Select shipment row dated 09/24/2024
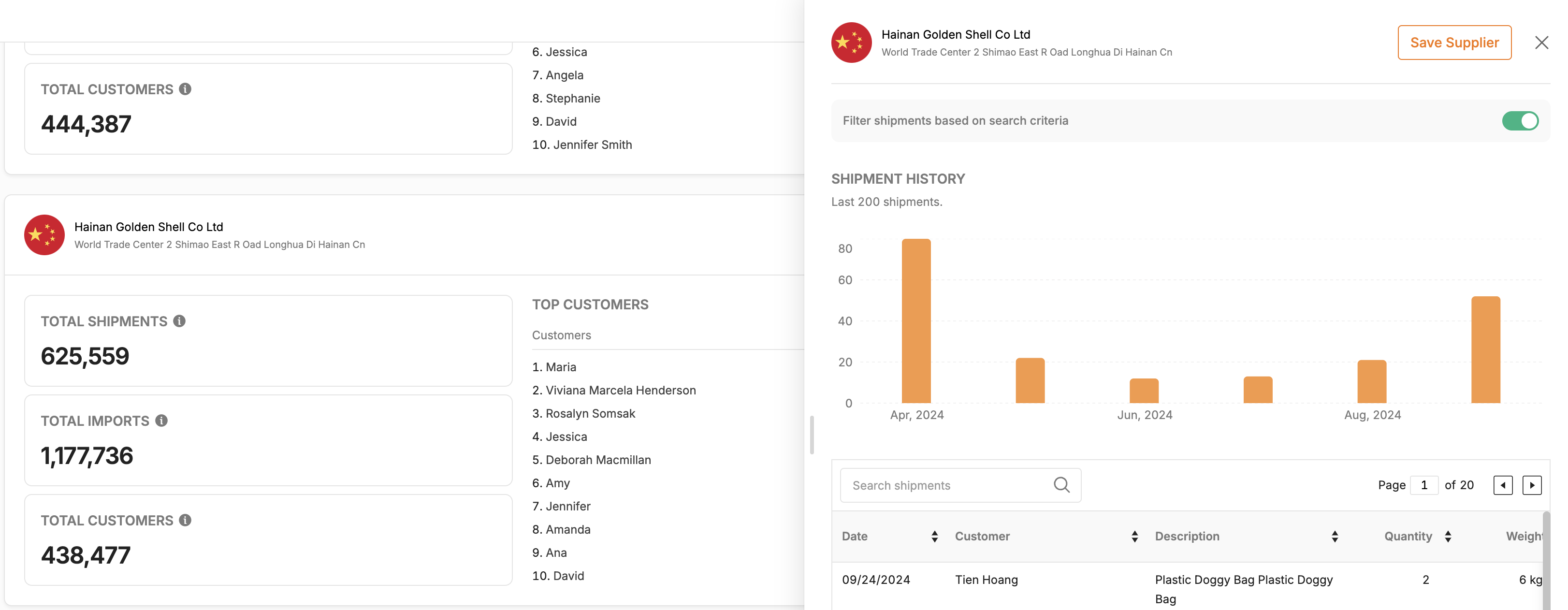The image size is (1568, 610). [1187, 586]
